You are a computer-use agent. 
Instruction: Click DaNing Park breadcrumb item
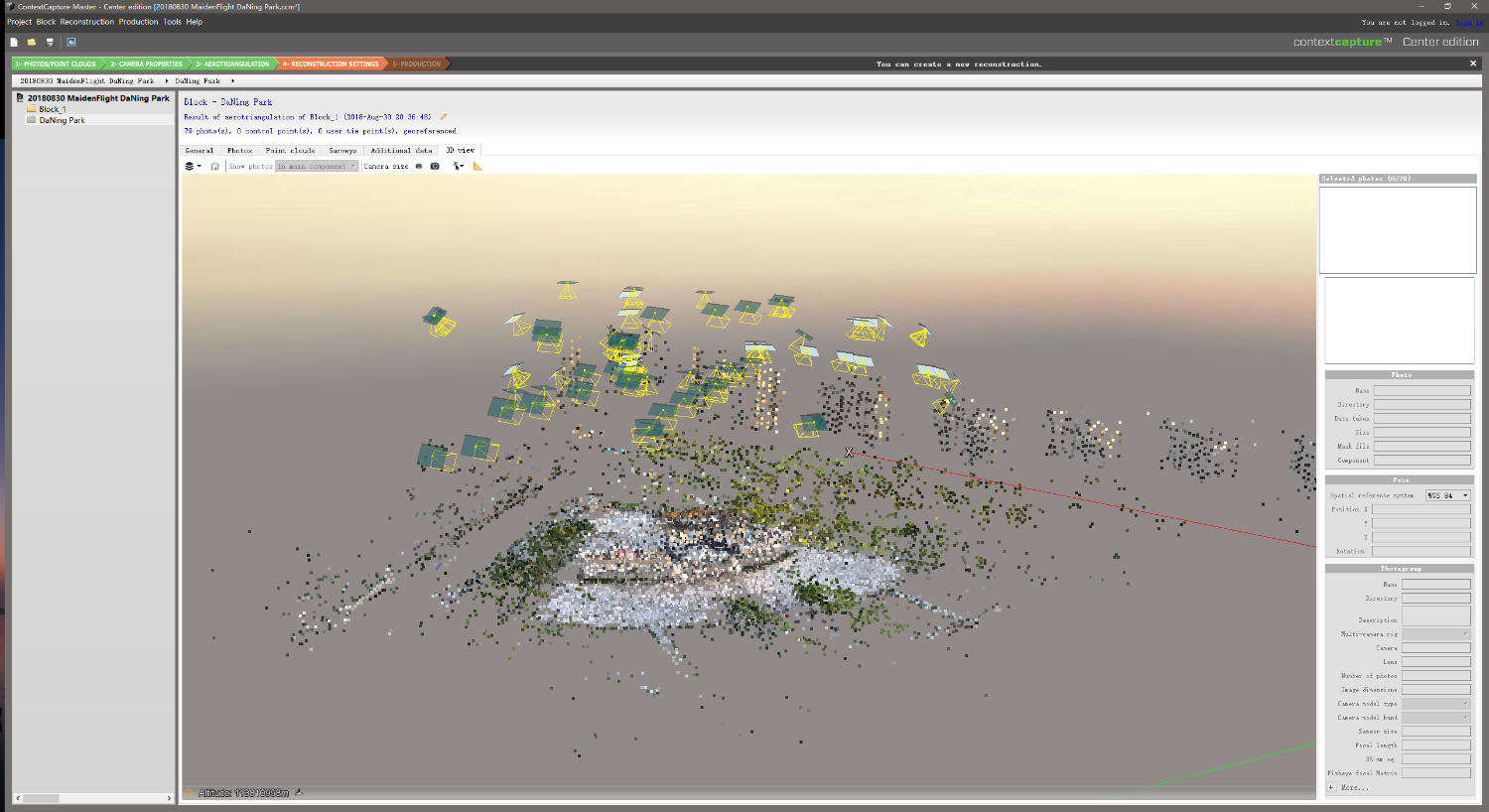tap(198, 80)
